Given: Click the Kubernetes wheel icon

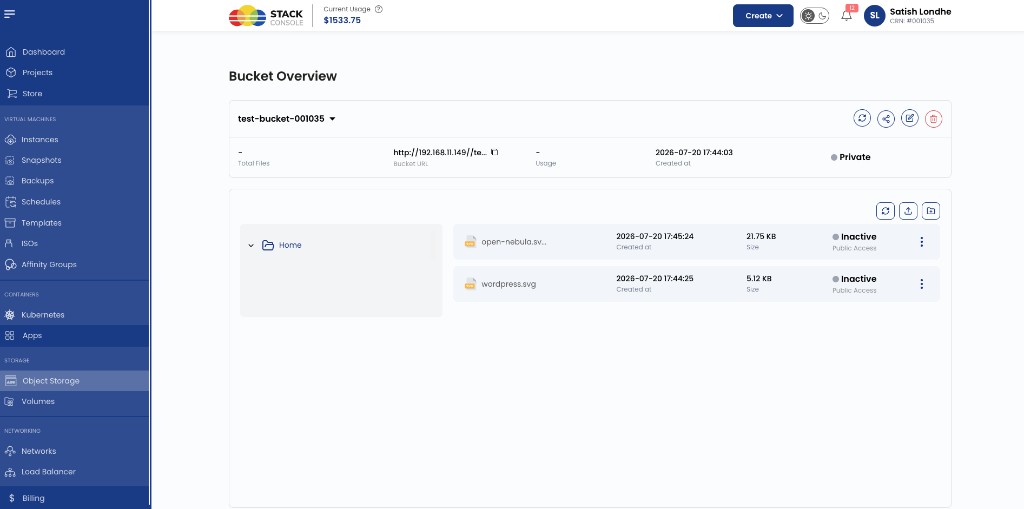Looking at the screenshot, I should coord(10,315).
